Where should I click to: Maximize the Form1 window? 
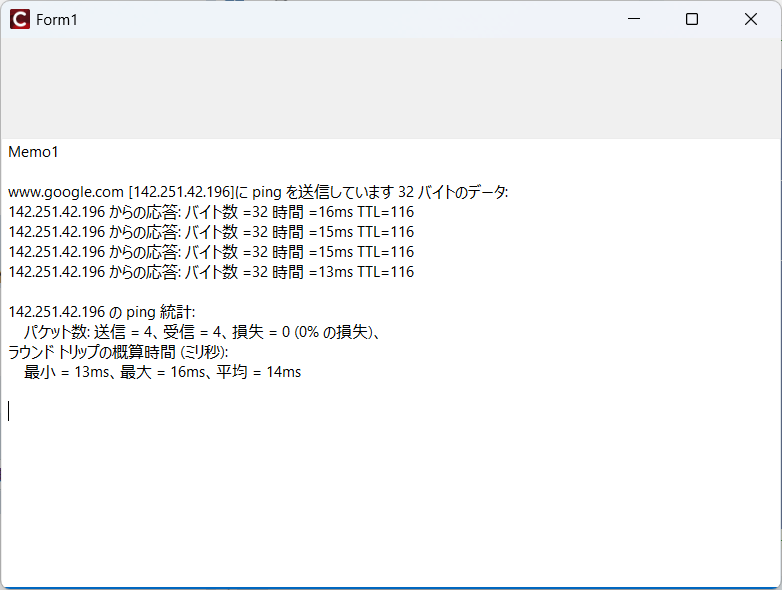click(692, 19)
